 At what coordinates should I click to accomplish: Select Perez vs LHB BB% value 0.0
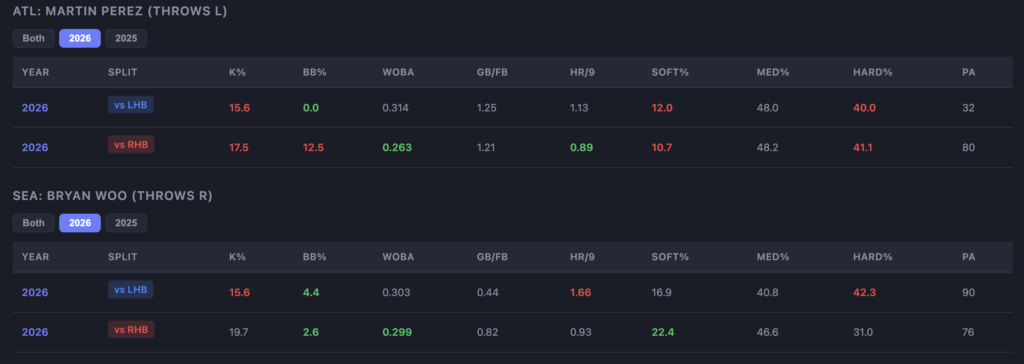tap(311, 108)
